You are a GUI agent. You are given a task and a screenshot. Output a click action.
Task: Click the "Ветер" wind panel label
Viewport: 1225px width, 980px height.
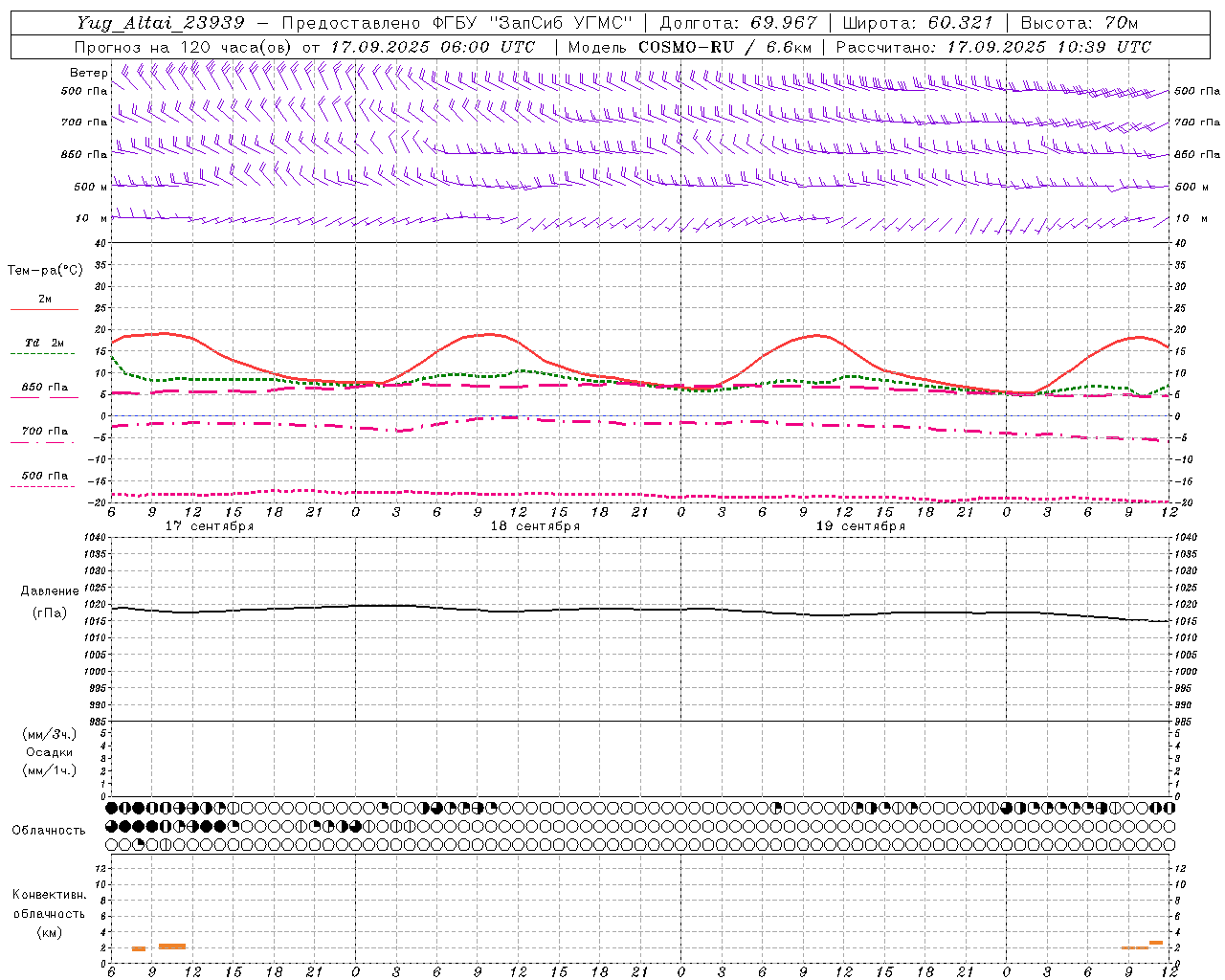tap(88, 73)
